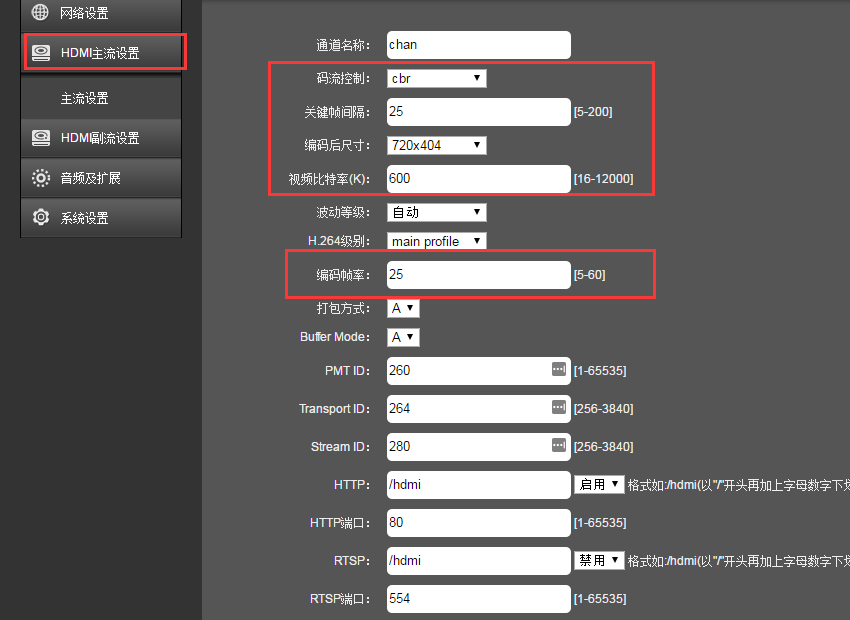Viewport: 850px width, 620px height.
Task: Open the 波动等级 自动 dropdown
Action: coord(436,212)
